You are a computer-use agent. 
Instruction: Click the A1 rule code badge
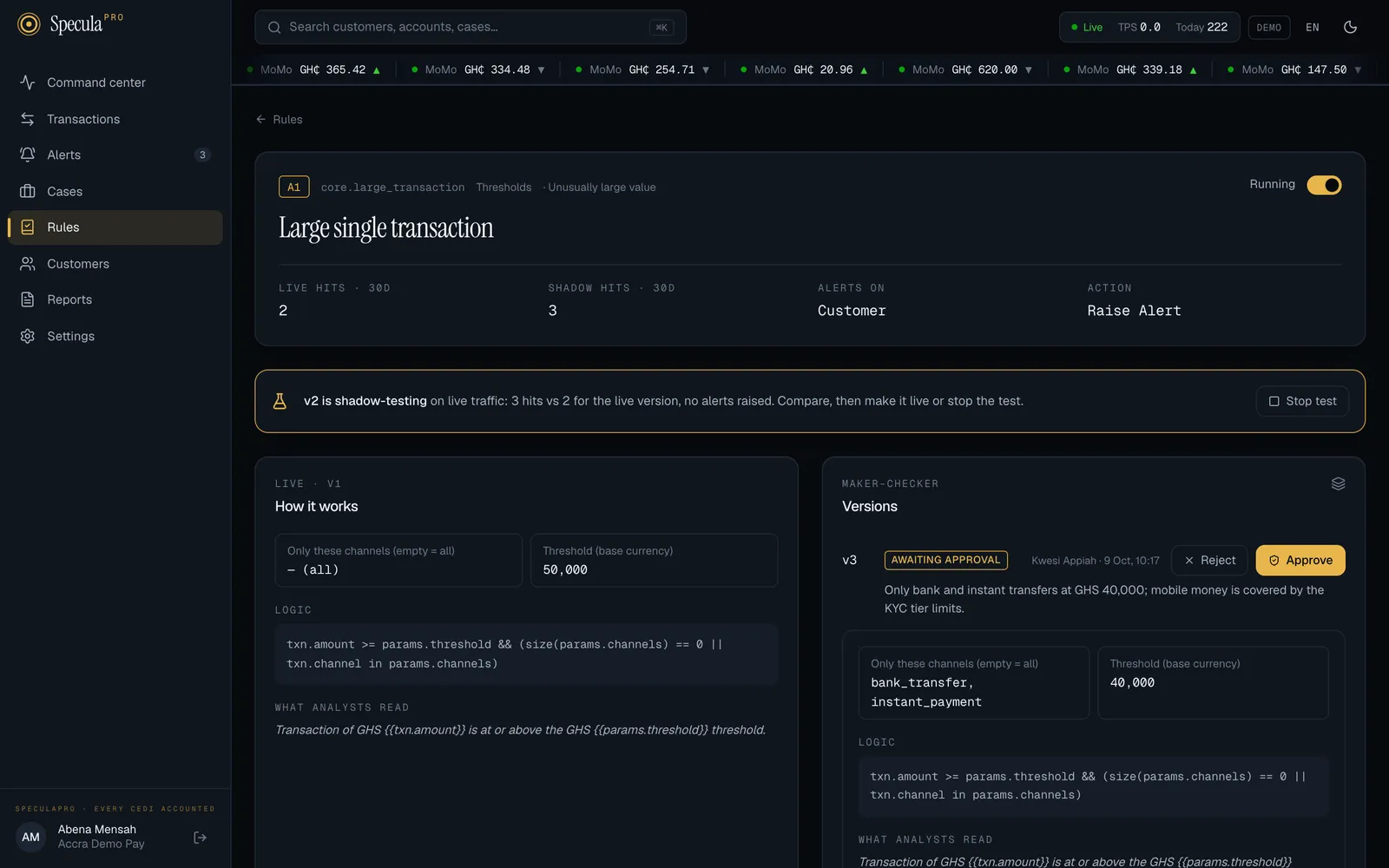pos(293,187)
